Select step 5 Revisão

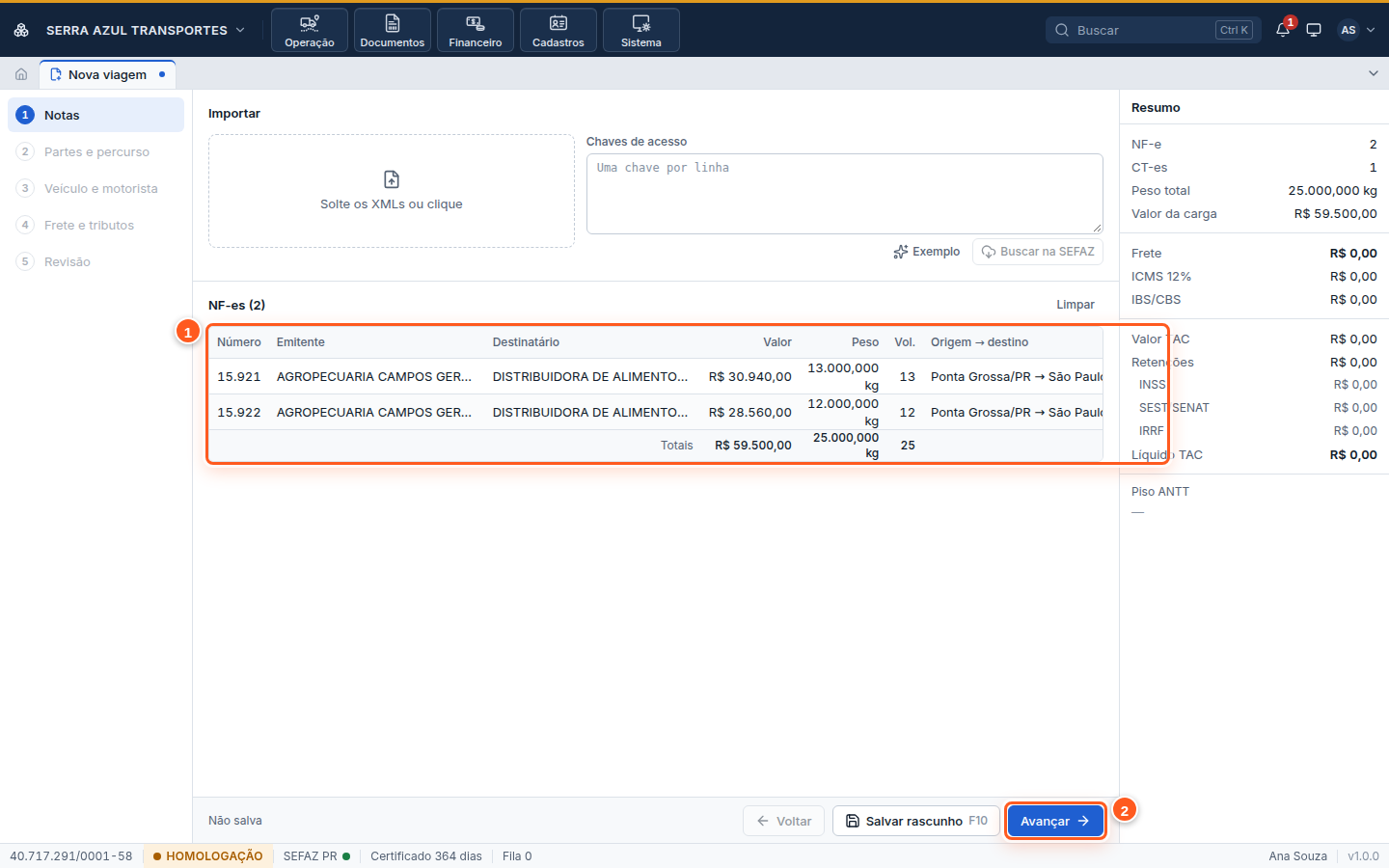pos(96,261)
